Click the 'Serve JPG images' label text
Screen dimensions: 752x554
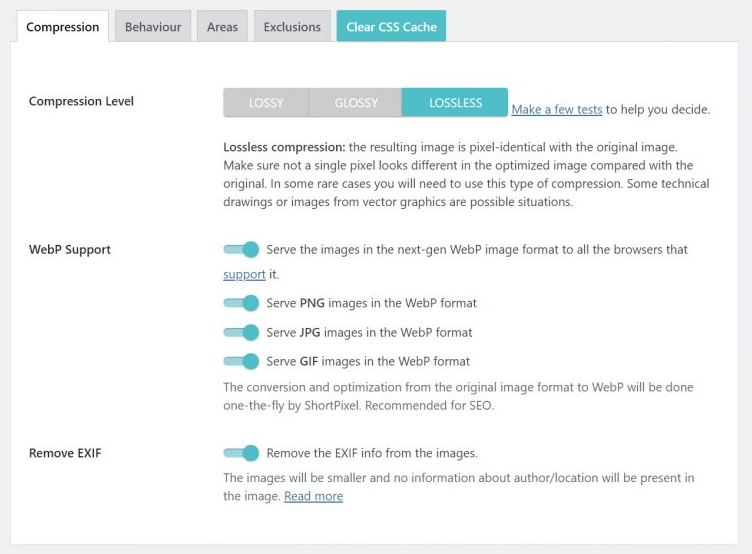coord(369,332)
